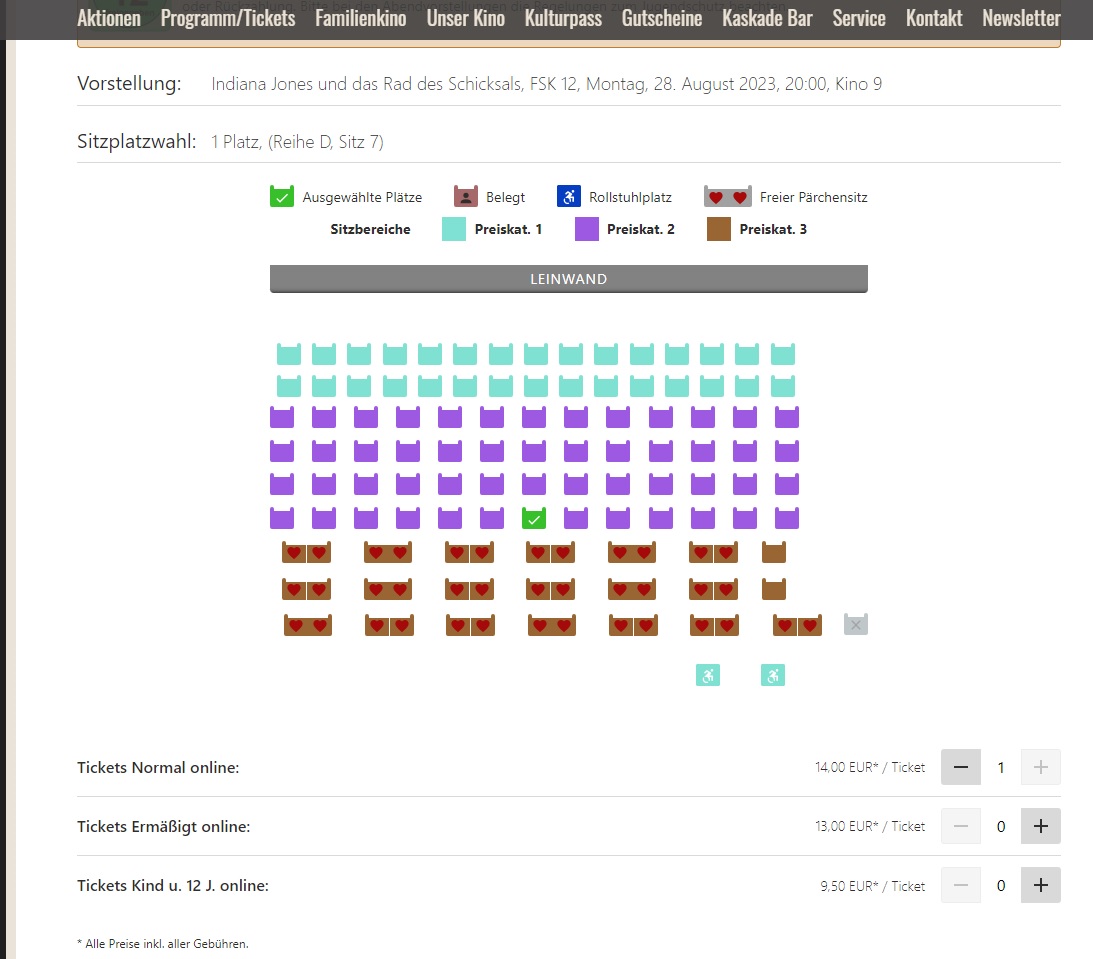Screen dimensions: 1093x959
Task: Choose the leftmost couple seat in last row
Action: click(308, 625)
